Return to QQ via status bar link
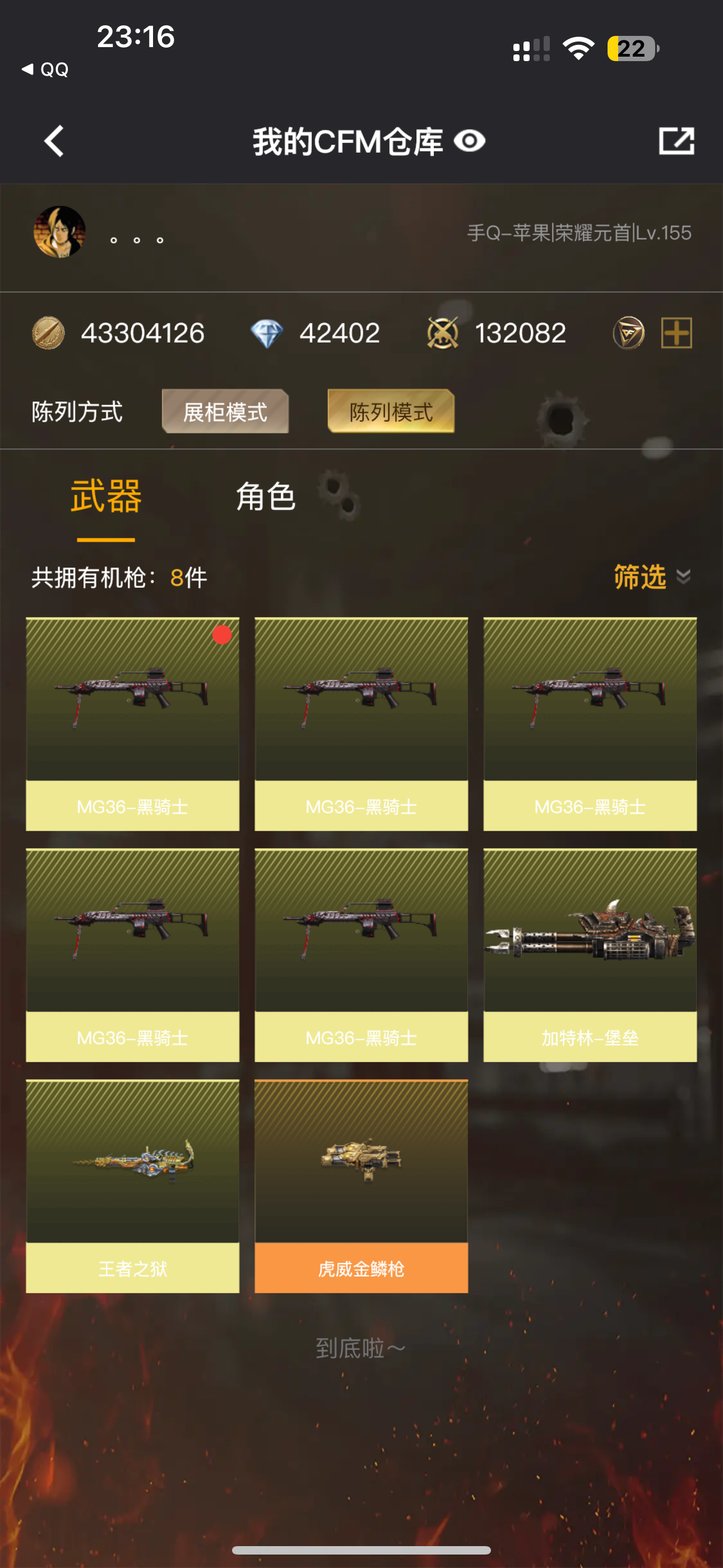 pyautogui.click(x=45, y=70)
